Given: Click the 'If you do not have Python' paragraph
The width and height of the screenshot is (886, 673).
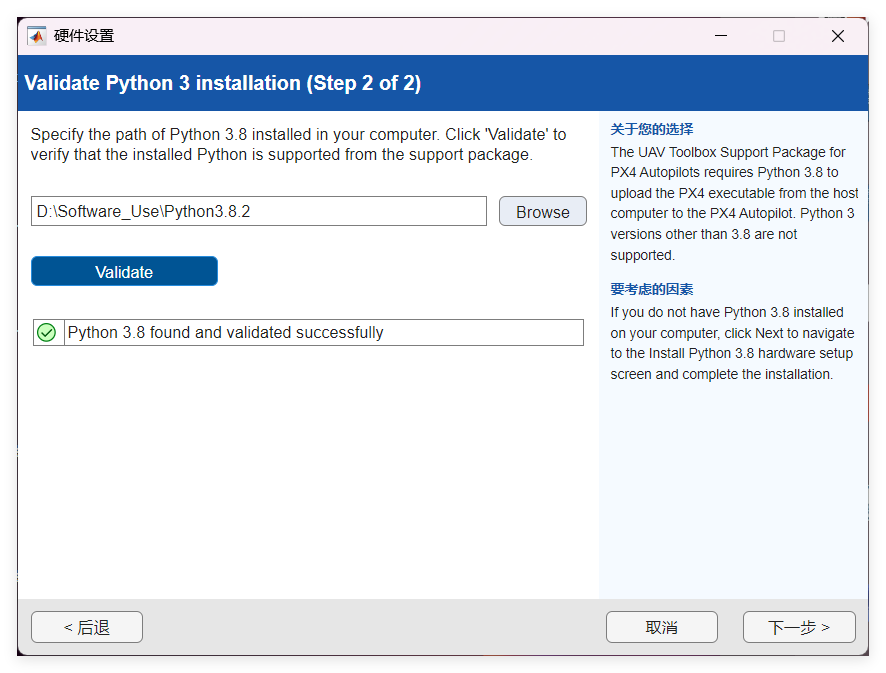Looking at the screenshot, I should (x=731, y=343).
